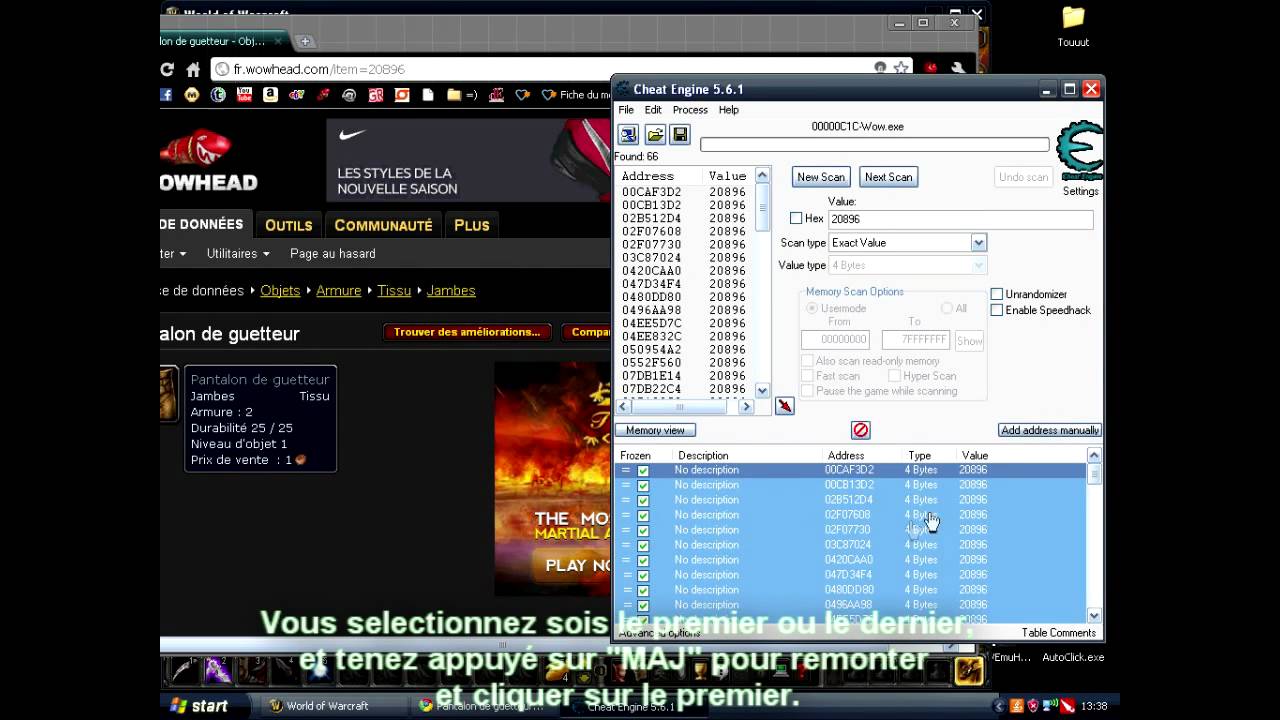Image resolution: width=1280 pixels, height=720 pixels.
Task: Open the blank page bookmark icon
Action: (428, 95)
